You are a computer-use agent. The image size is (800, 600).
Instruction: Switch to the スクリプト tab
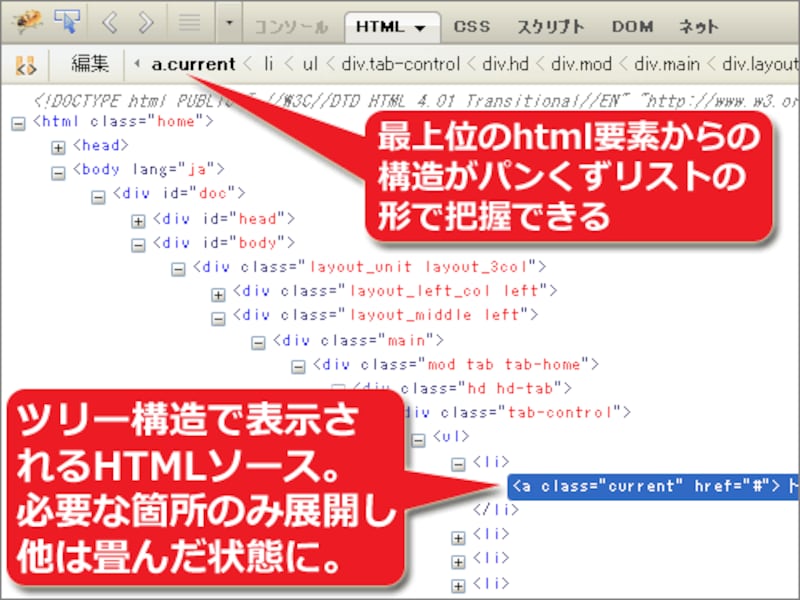click(550, 26)
